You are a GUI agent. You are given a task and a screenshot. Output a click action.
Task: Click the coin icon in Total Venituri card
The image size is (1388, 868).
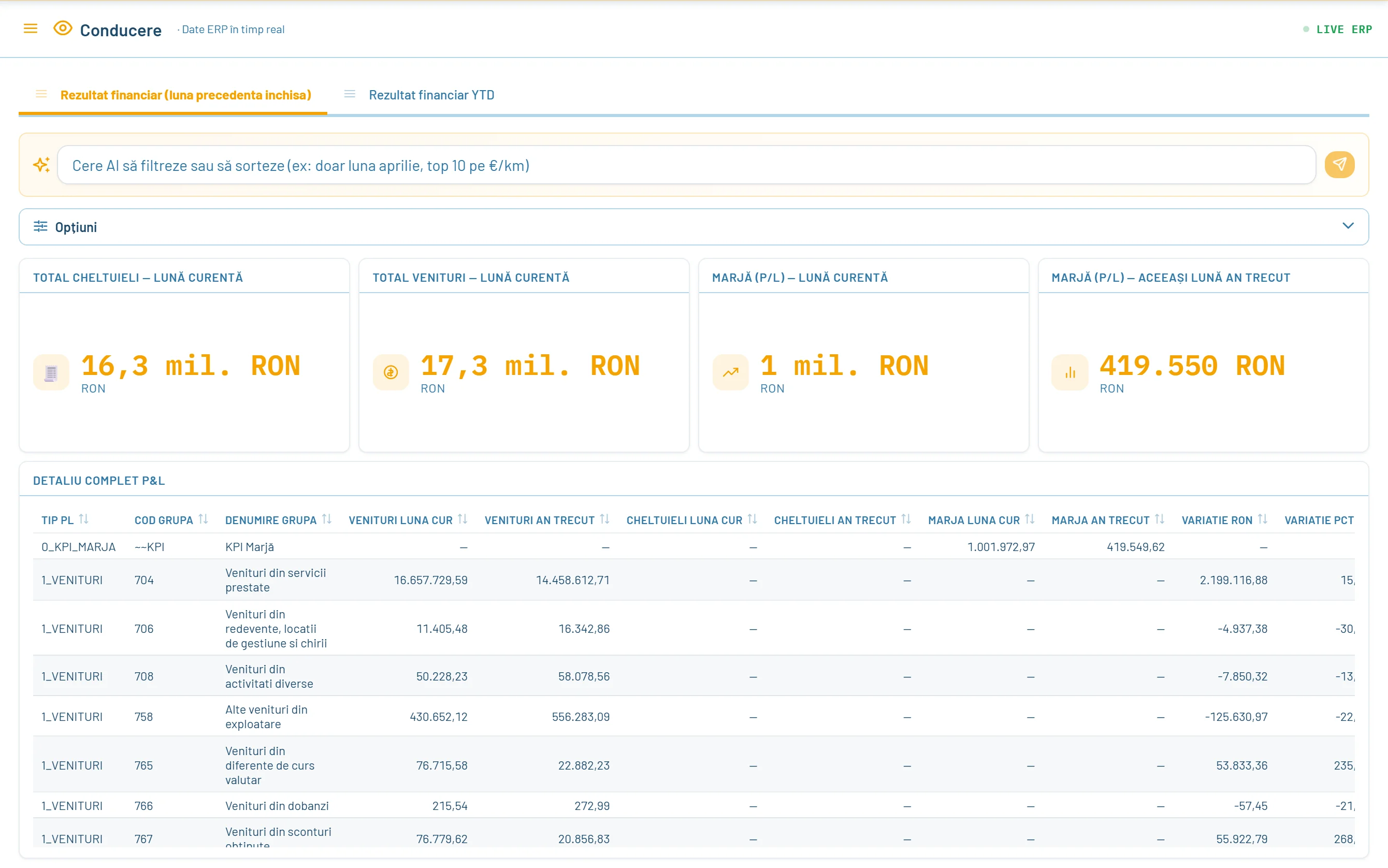(x=391, y=373)
